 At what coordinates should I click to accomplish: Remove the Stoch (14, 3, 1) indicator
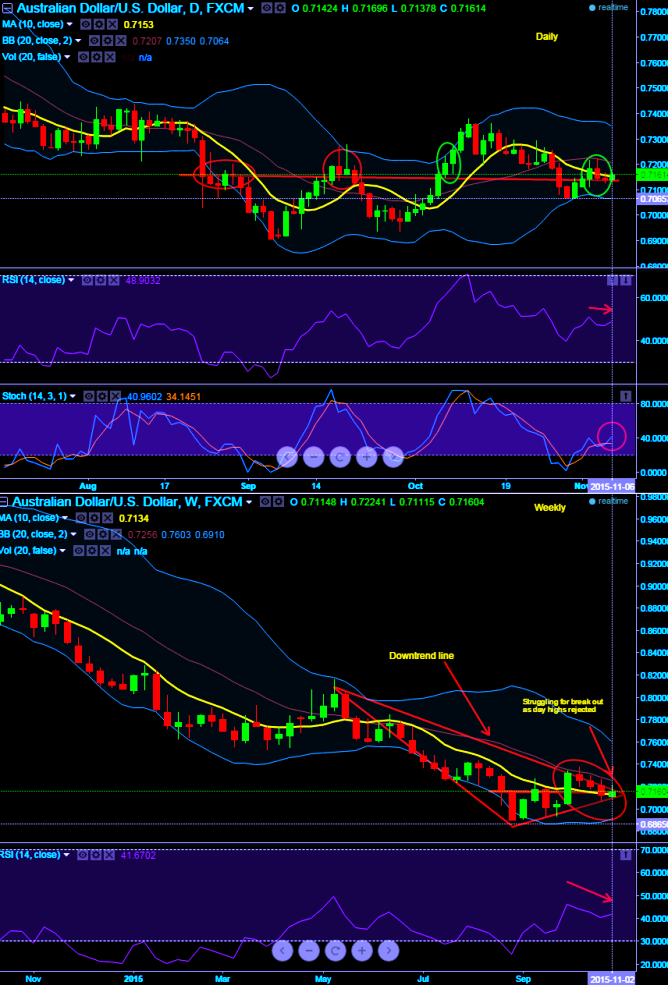click(115, 396)
